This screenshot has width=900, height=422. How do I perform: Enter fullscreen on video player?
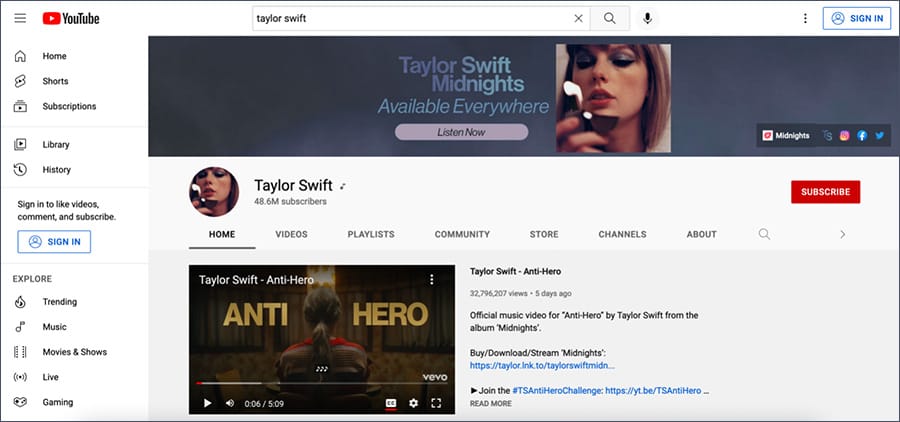[436, 403]
